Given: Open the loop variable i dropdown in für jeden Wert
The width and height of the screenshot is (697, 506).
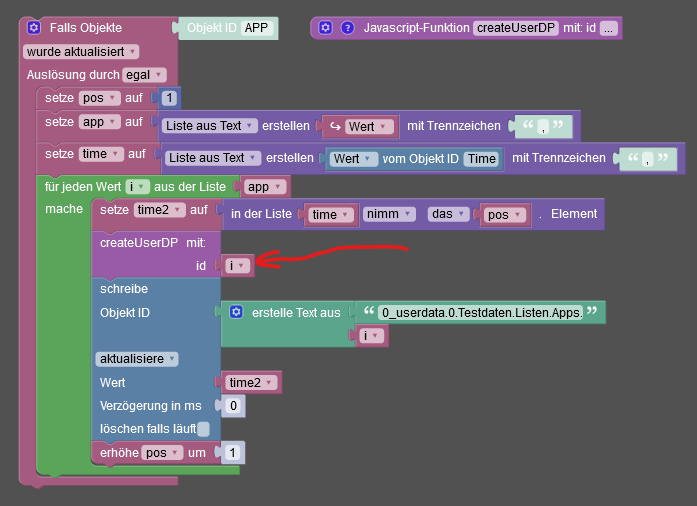Looking at the screenshot, I should coord(137,187).
